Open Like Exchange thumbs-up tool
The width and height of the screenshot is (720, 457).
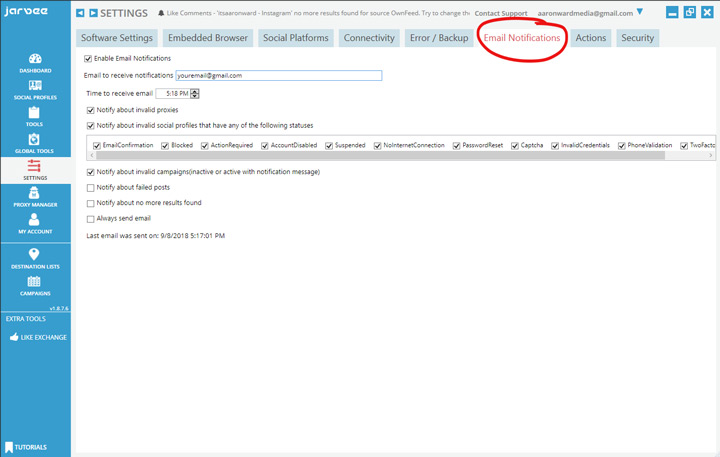[x=39, y=337]
